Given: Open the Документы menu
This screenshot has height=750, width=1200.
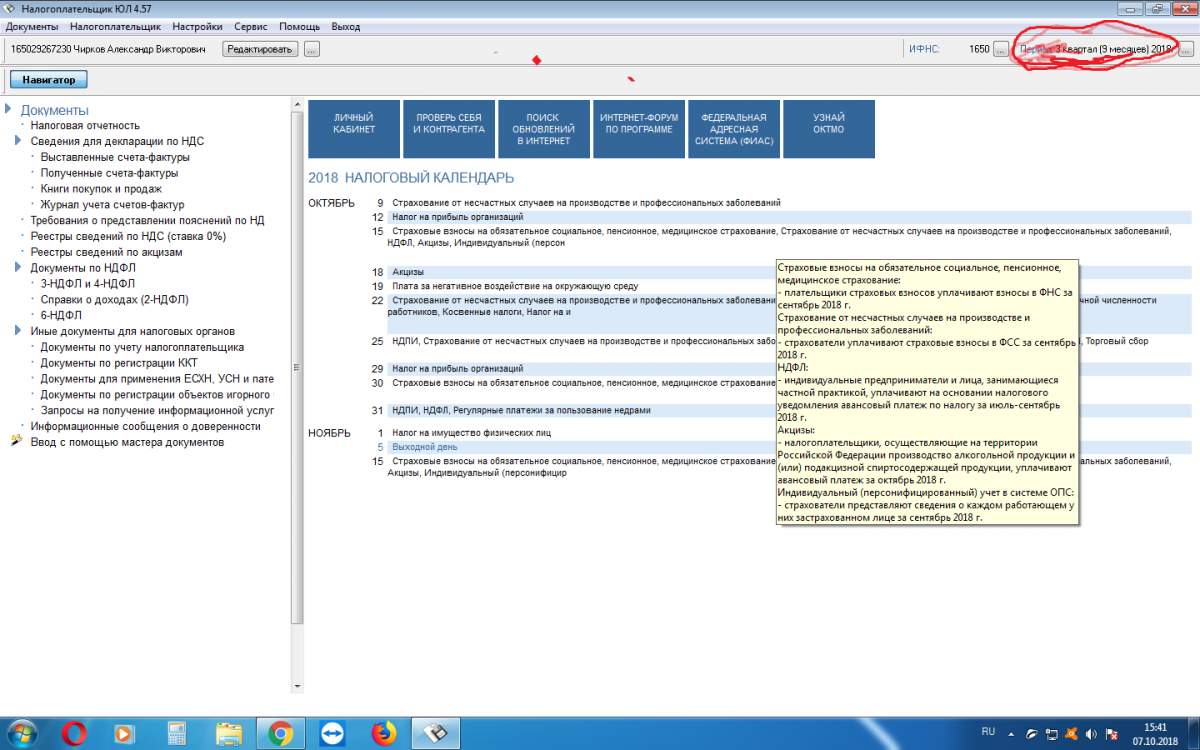Looking at the screenshot, I should pyautogui.click(x=32, y=27).
